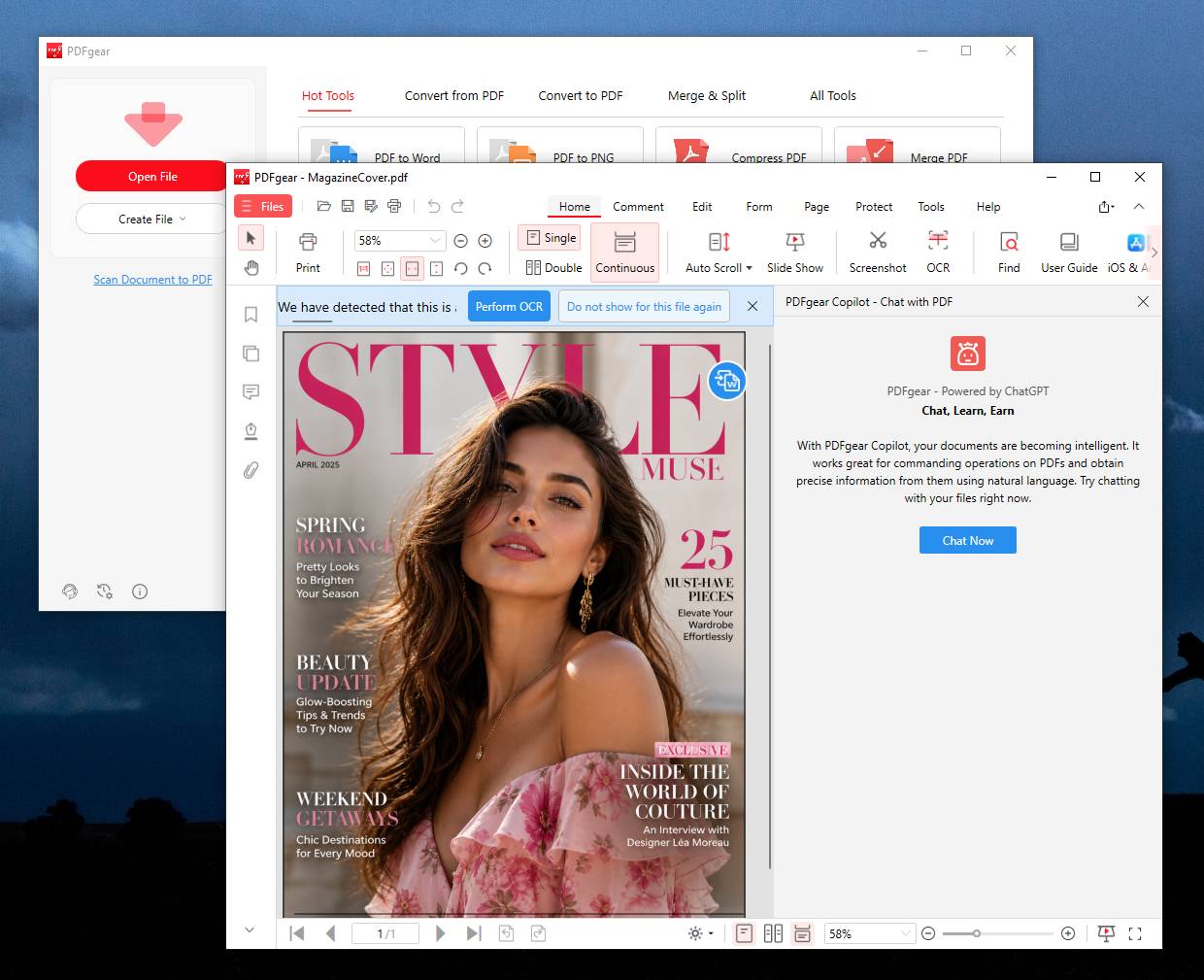Toggle Continuous scrolling mode
Viewport: 1204px width, 980px height.
click(625, 253)
